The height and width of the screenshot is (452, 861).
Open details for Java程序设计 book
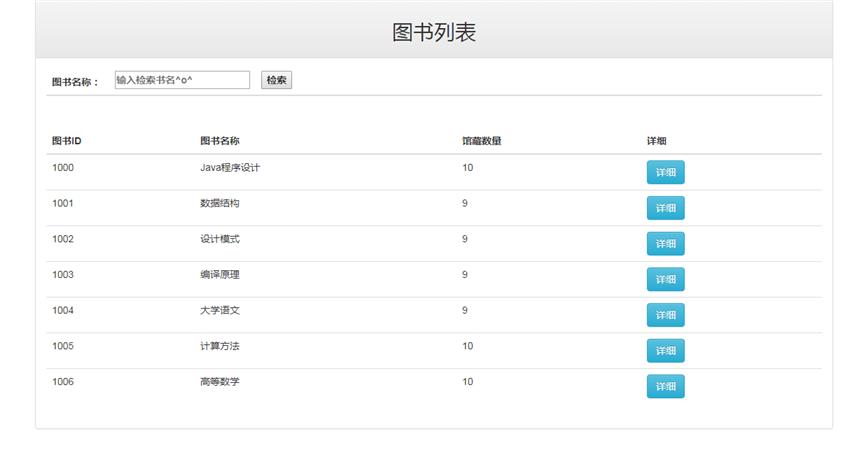pos(666,172)
